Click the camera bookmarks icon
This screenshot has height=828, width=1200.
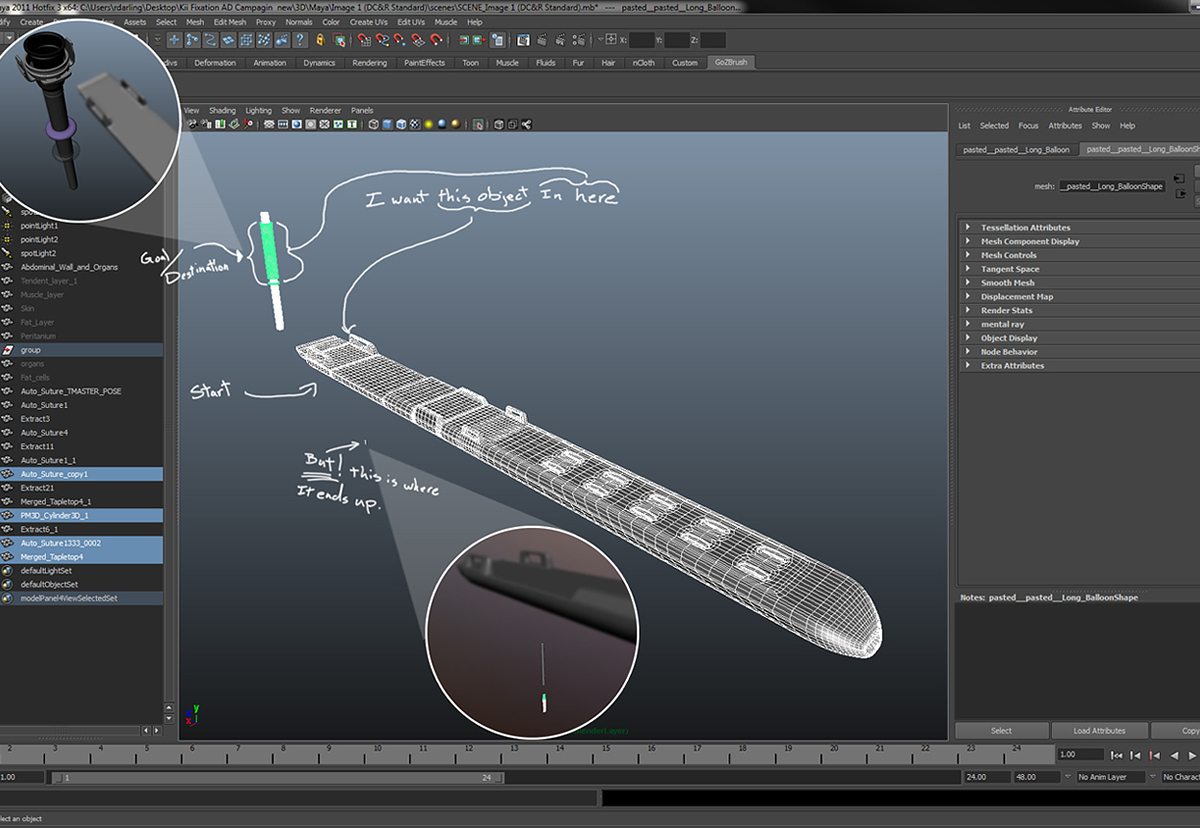click(x=220, y=124)
